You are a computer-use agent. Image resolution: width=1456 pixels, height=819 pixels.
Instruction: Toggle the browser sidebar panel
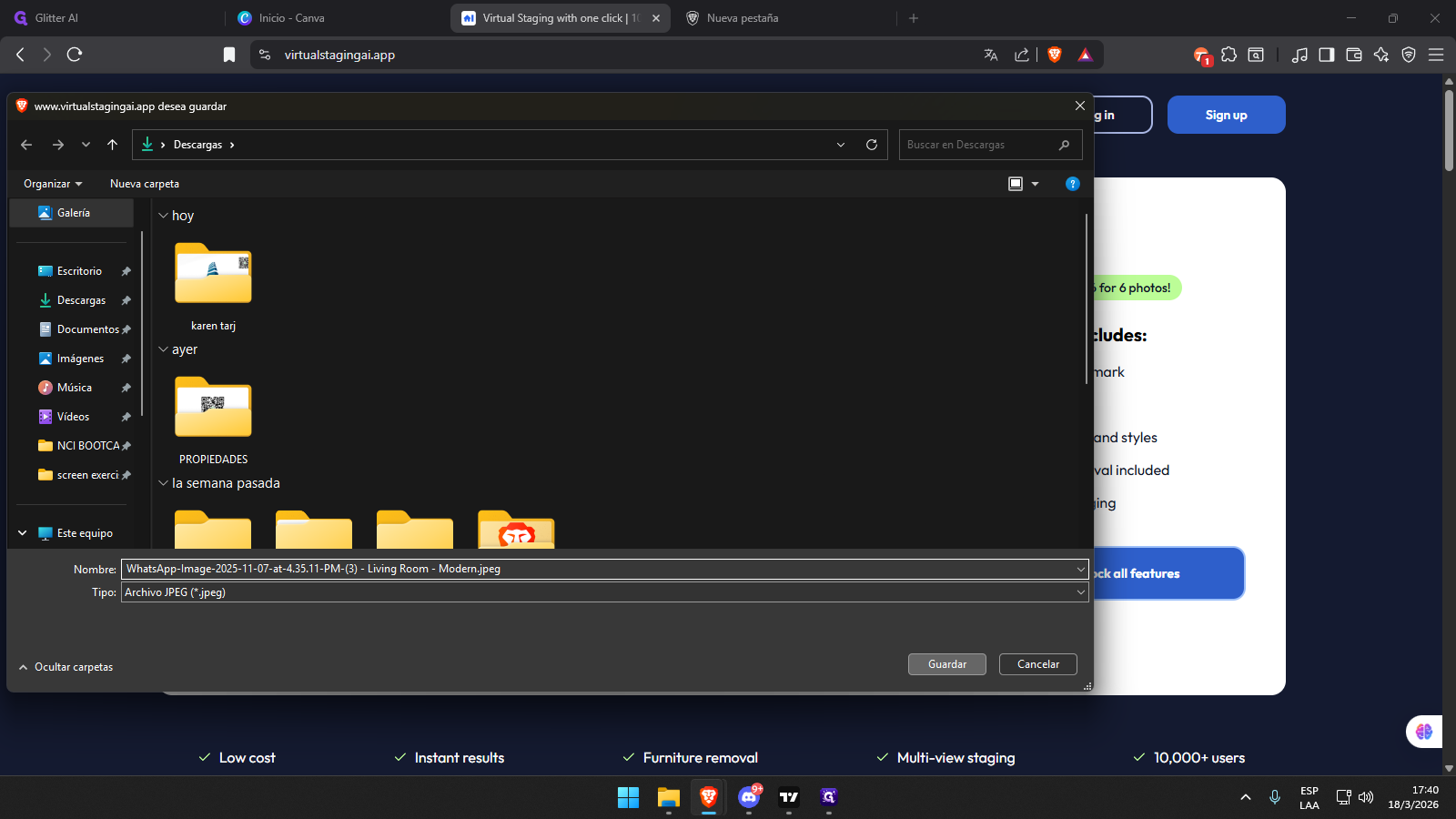[1327, 55]
